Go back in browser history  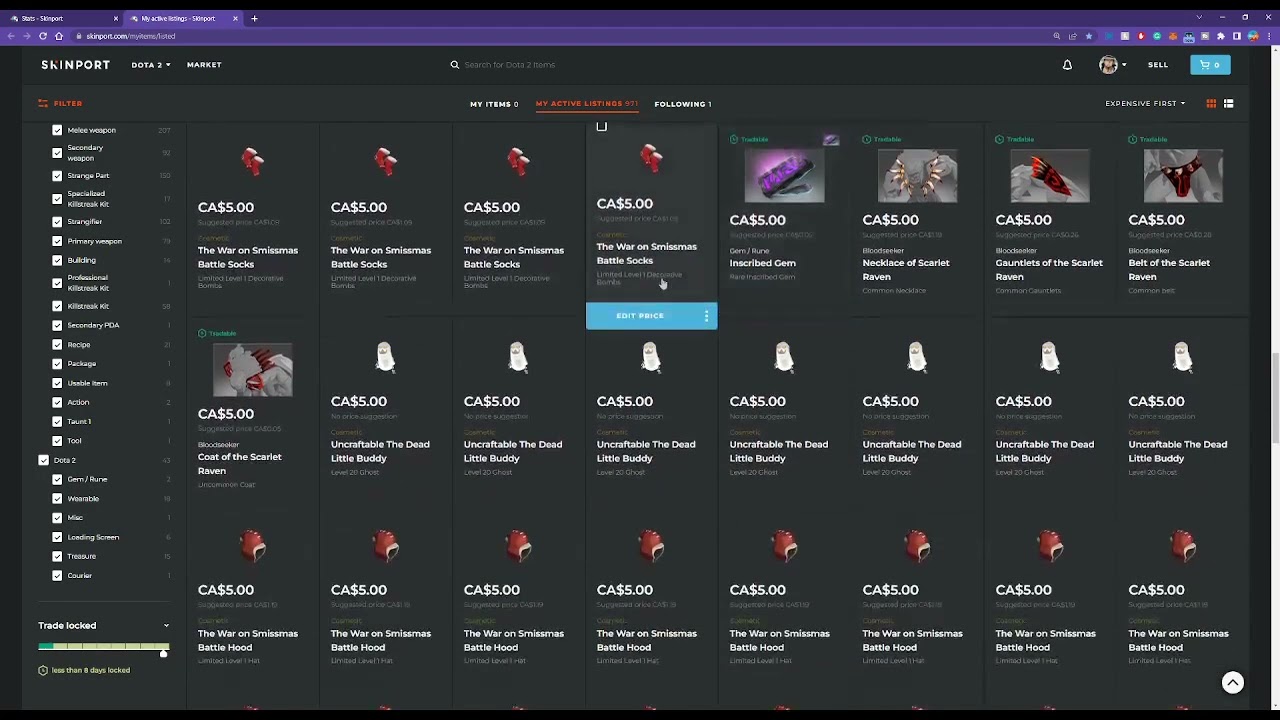click(11, 36)
